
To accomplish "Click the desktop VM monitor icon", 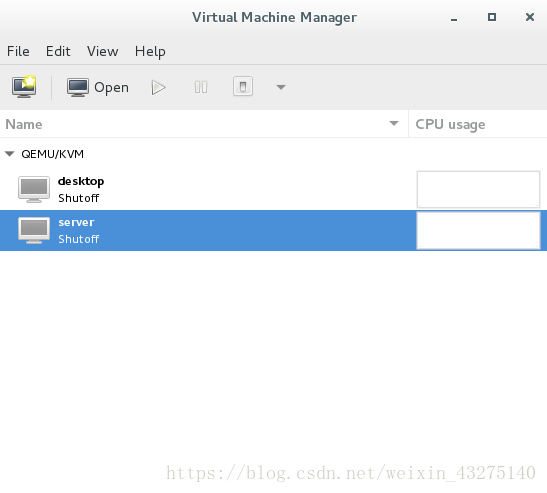I will (x=34, y=189).
